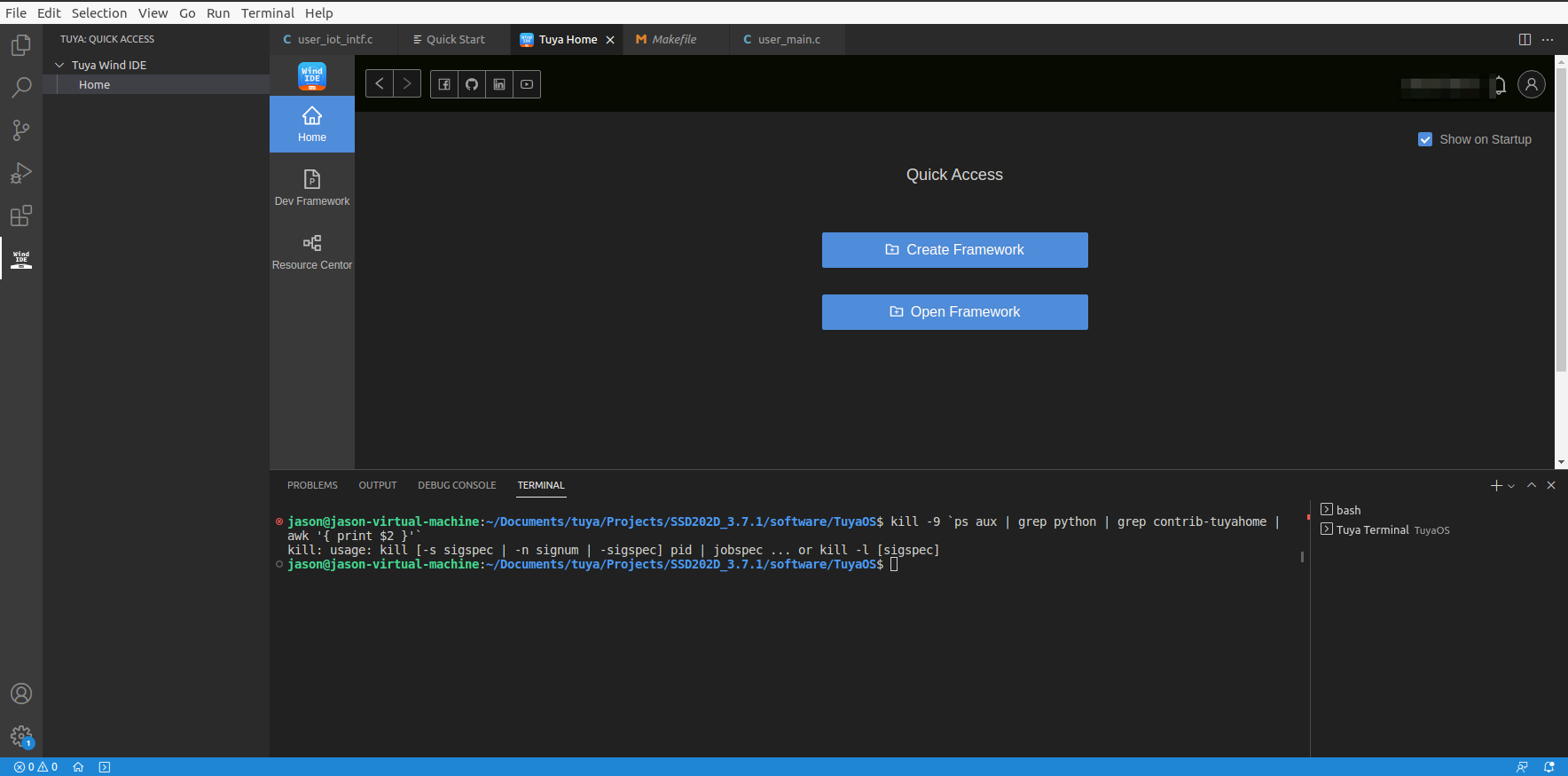Split the editor right

click(x=1525, y=39)
